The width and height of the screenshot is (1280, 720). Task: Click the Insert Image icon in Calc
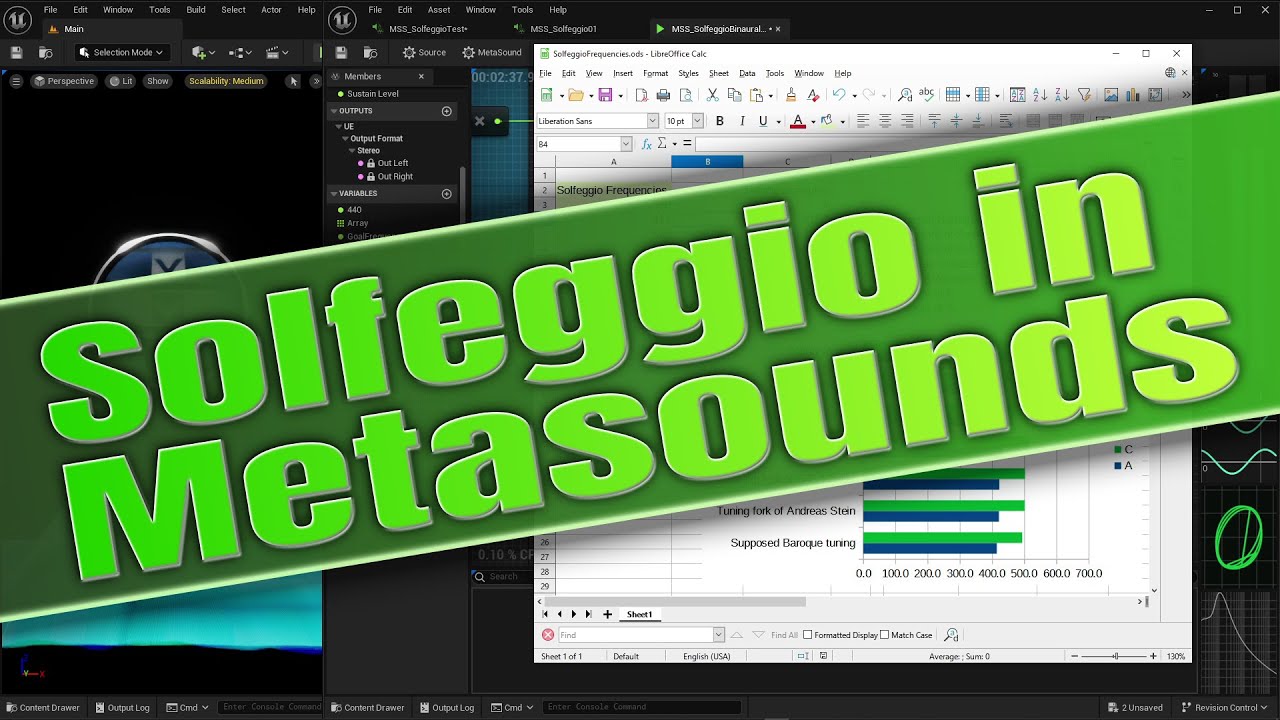1111,95
